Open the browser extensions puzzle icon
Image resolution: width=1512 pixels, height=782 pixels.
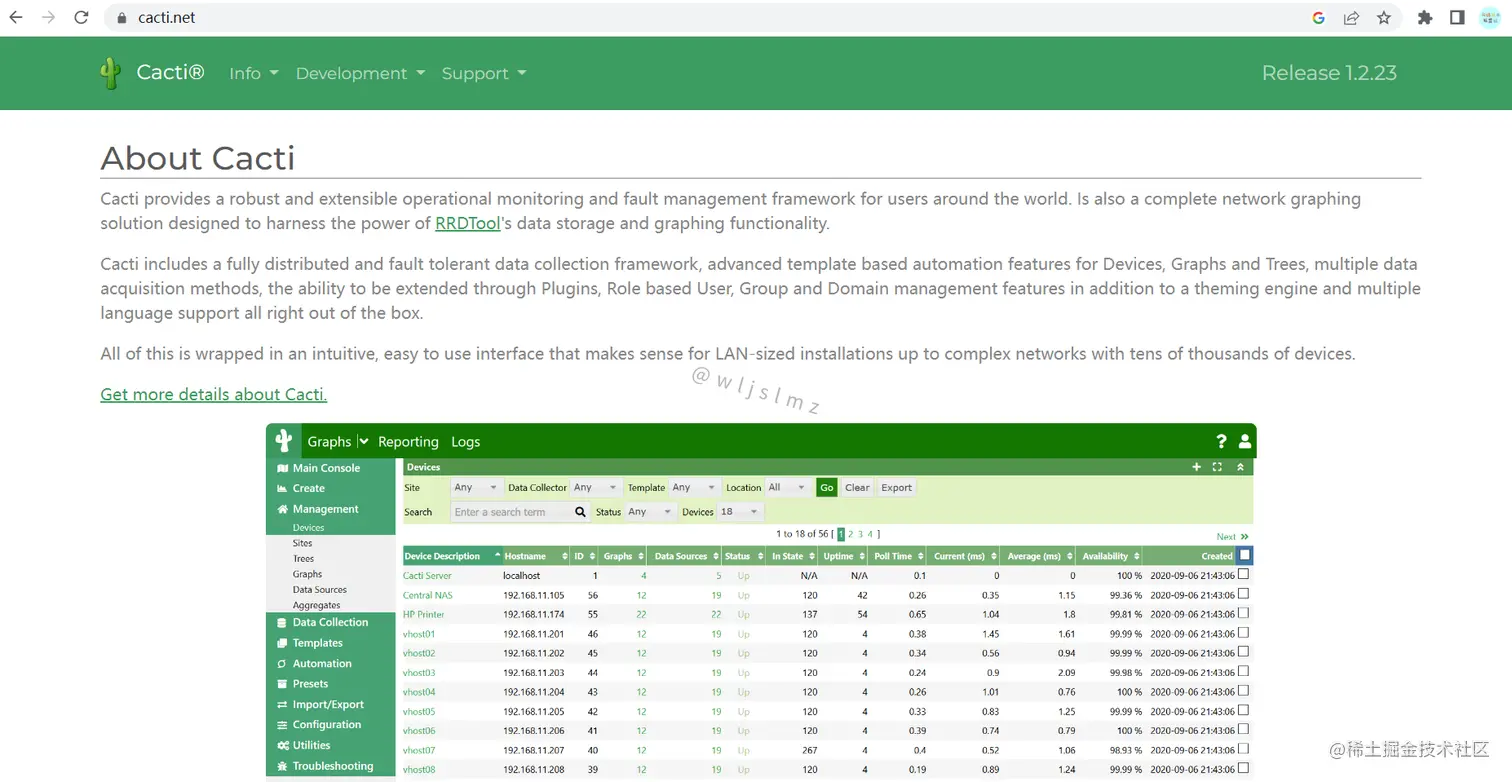coord(1425,17)
